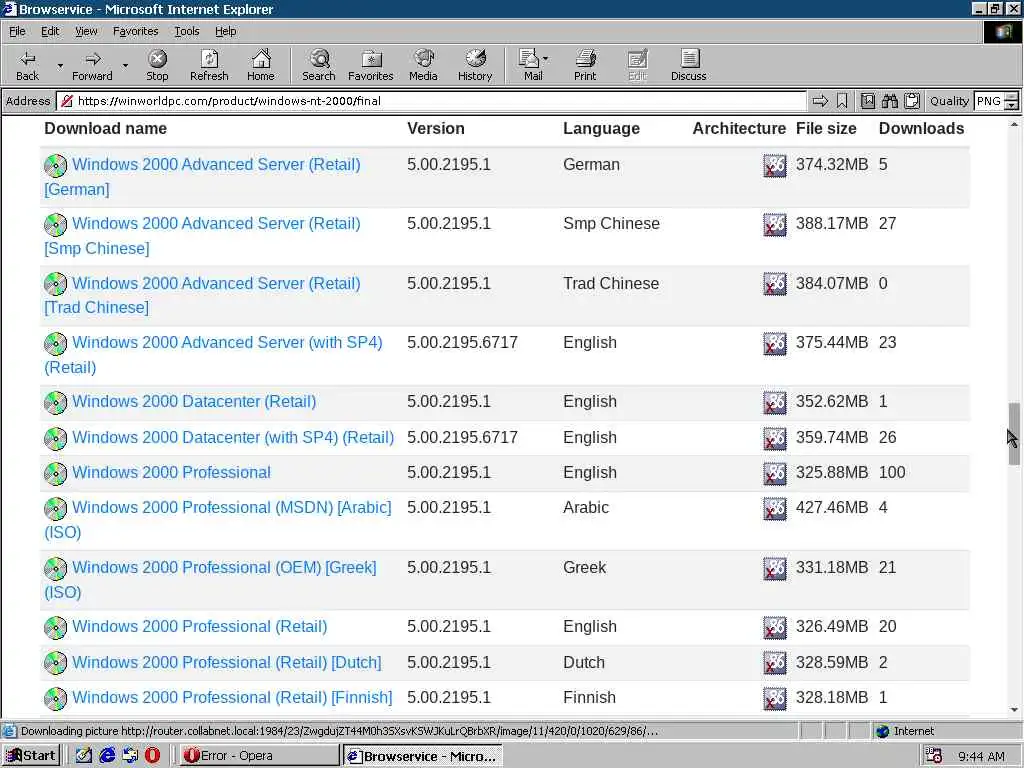
Task: Click disc icon beside Windows 2000 Professional
Action: coord(56,473)
